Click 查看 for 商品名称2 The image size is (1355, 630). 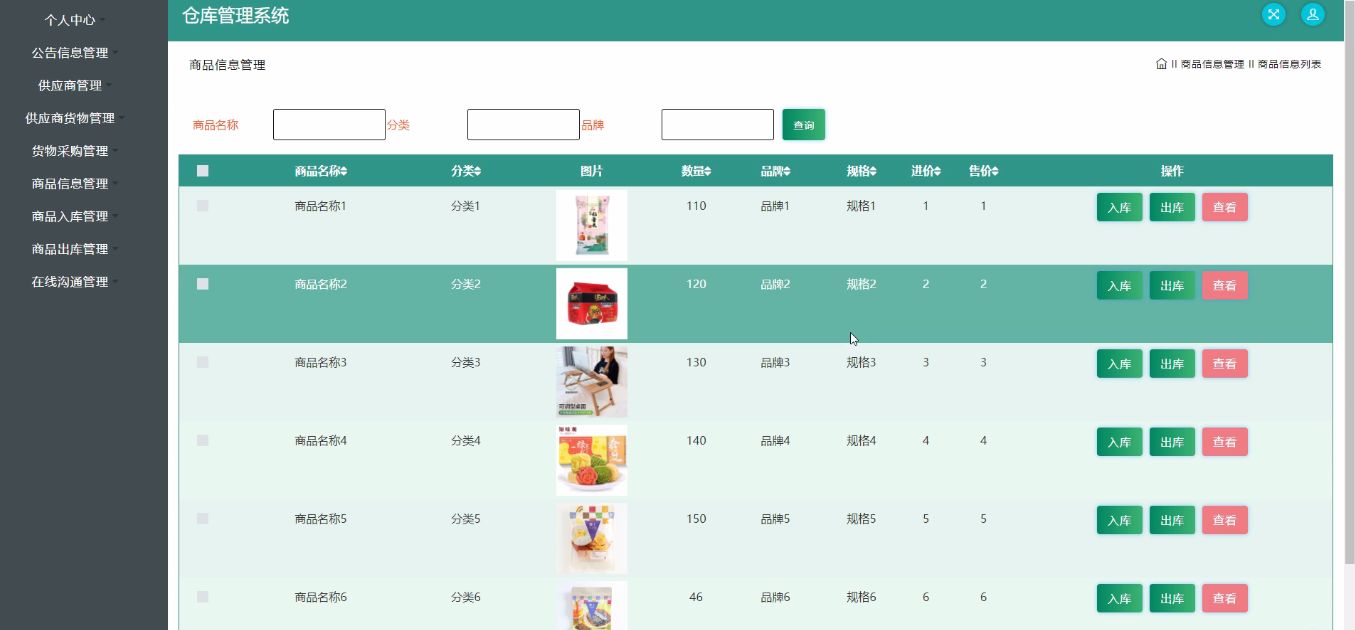1225,286
